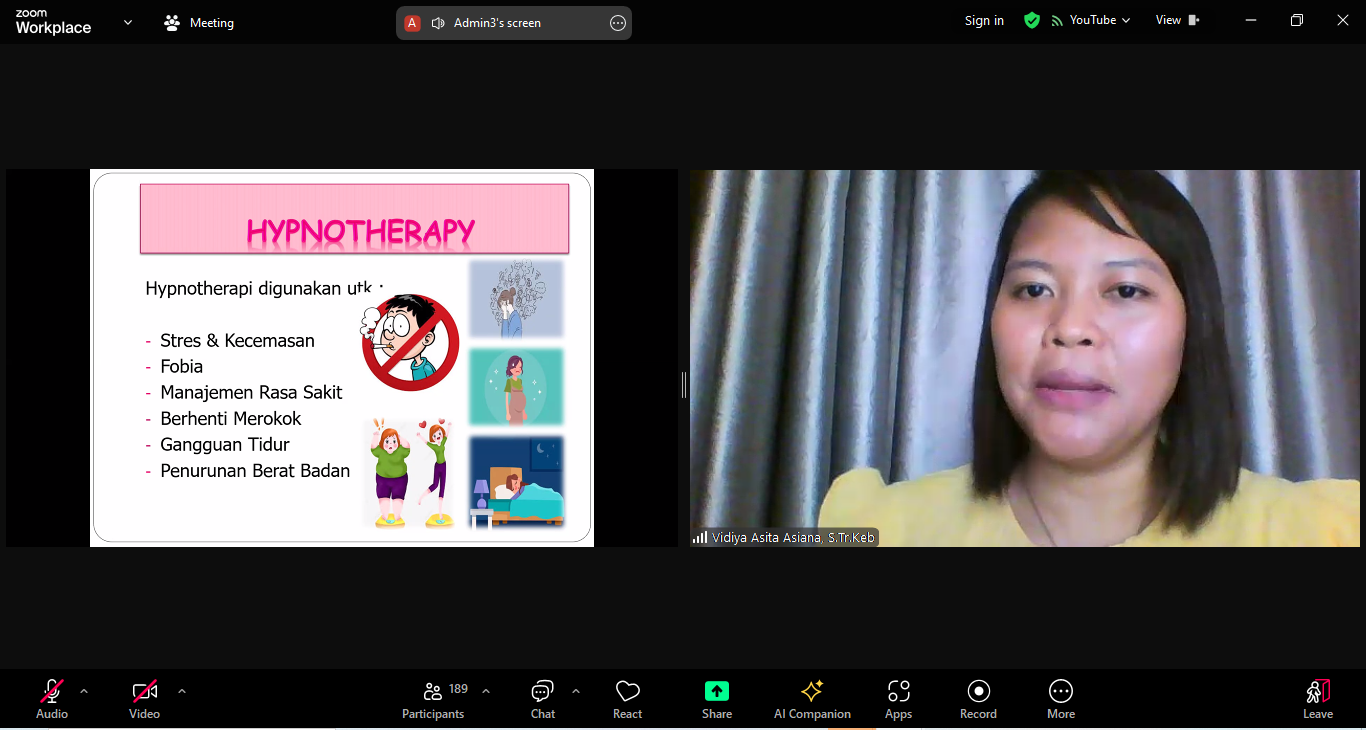Restore down the Zoom window
Screen dimensions: 1366x730
click(1297, 20)
